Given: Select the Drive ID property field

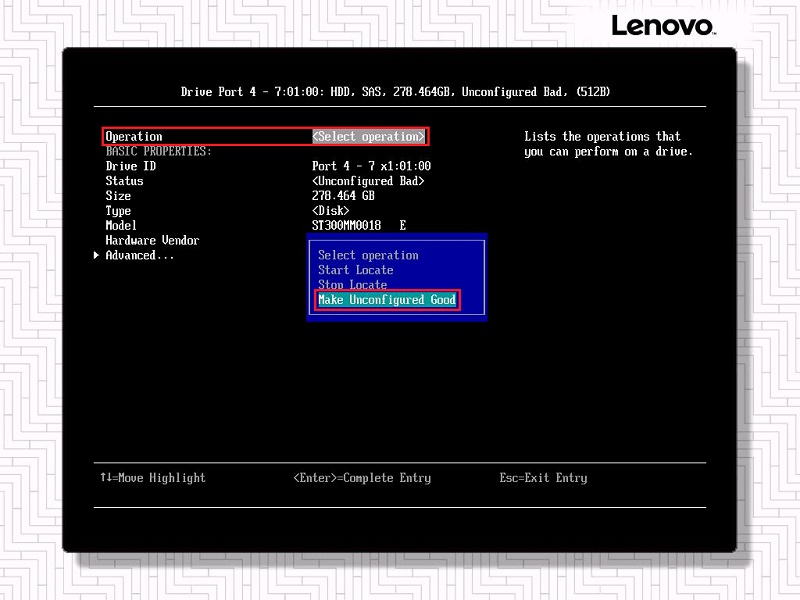Looking at the screenshot, I should (x=130, y=165).
